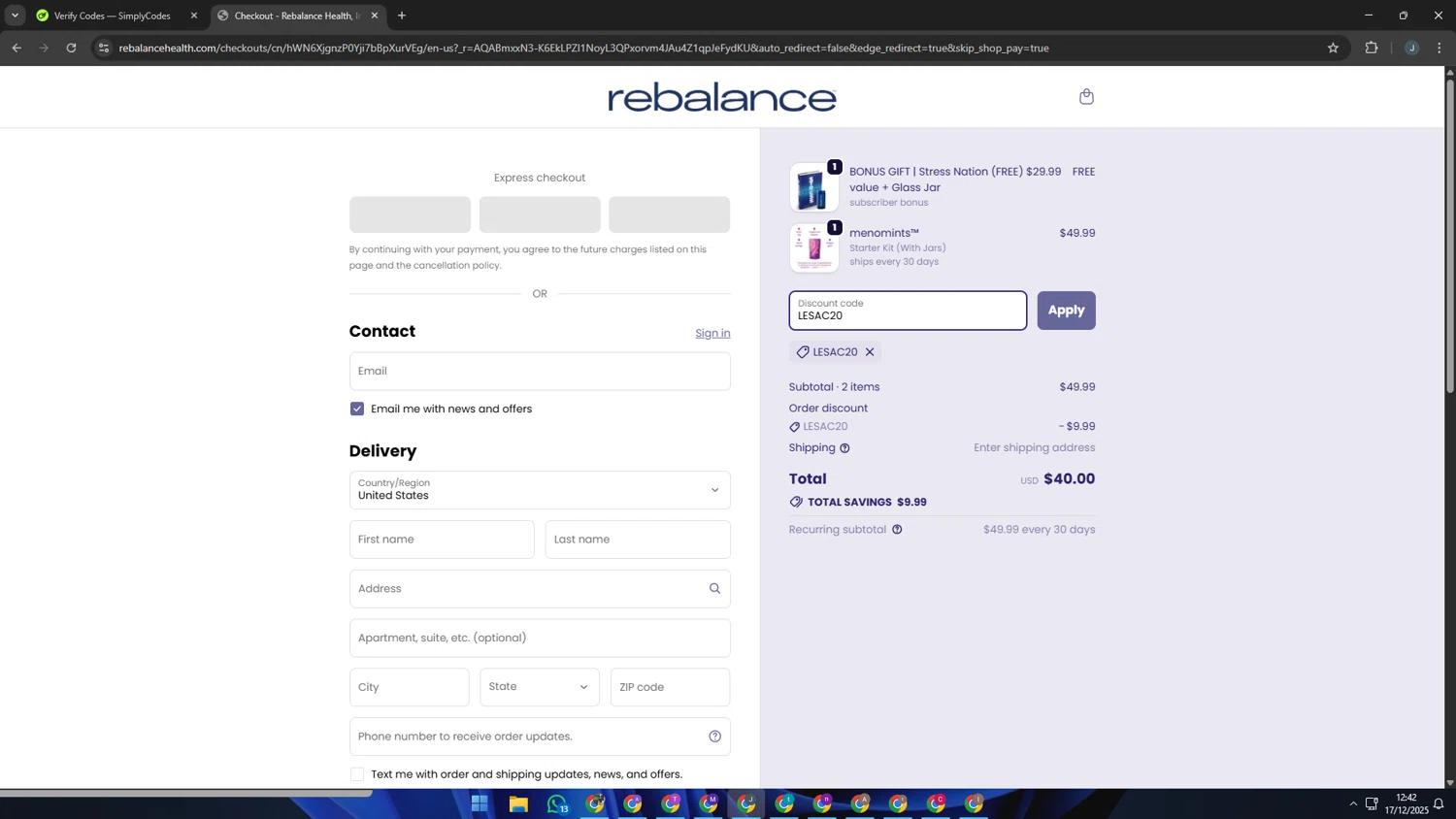Click the rebalance logo

(x=722, y=97)
